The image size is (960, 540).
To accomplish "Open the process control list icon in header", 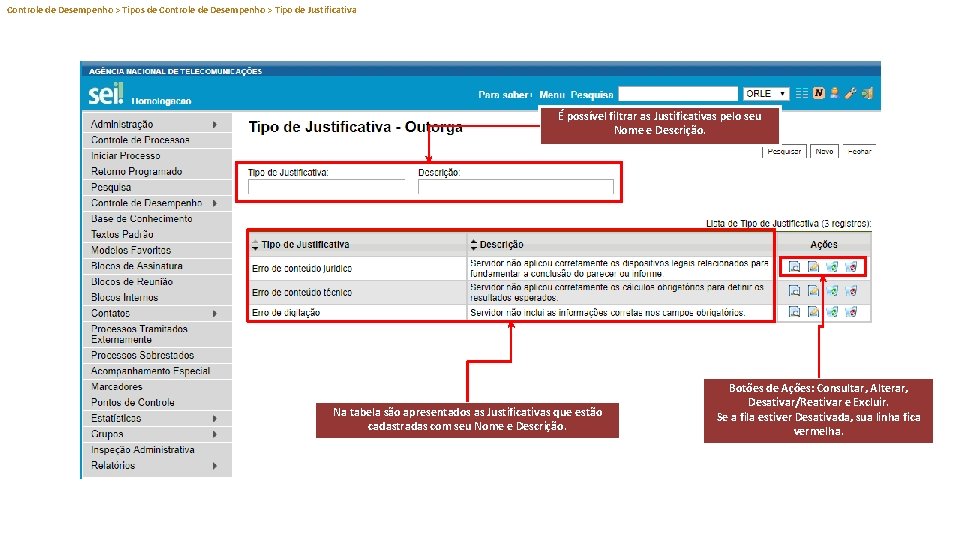I will [x=801, y=93].
